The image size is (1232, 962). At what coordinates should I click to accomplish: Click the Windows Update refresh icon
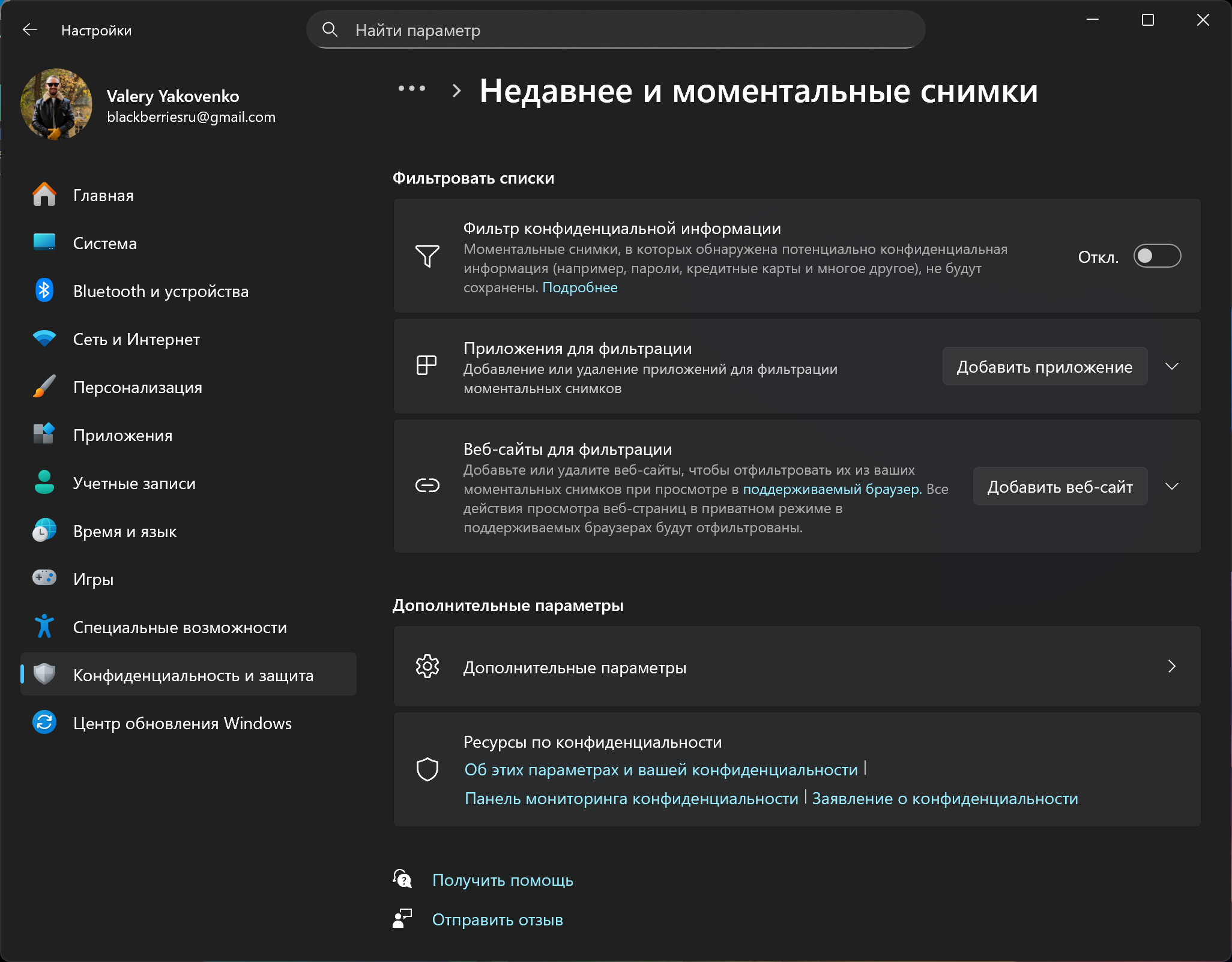[44, 723]
